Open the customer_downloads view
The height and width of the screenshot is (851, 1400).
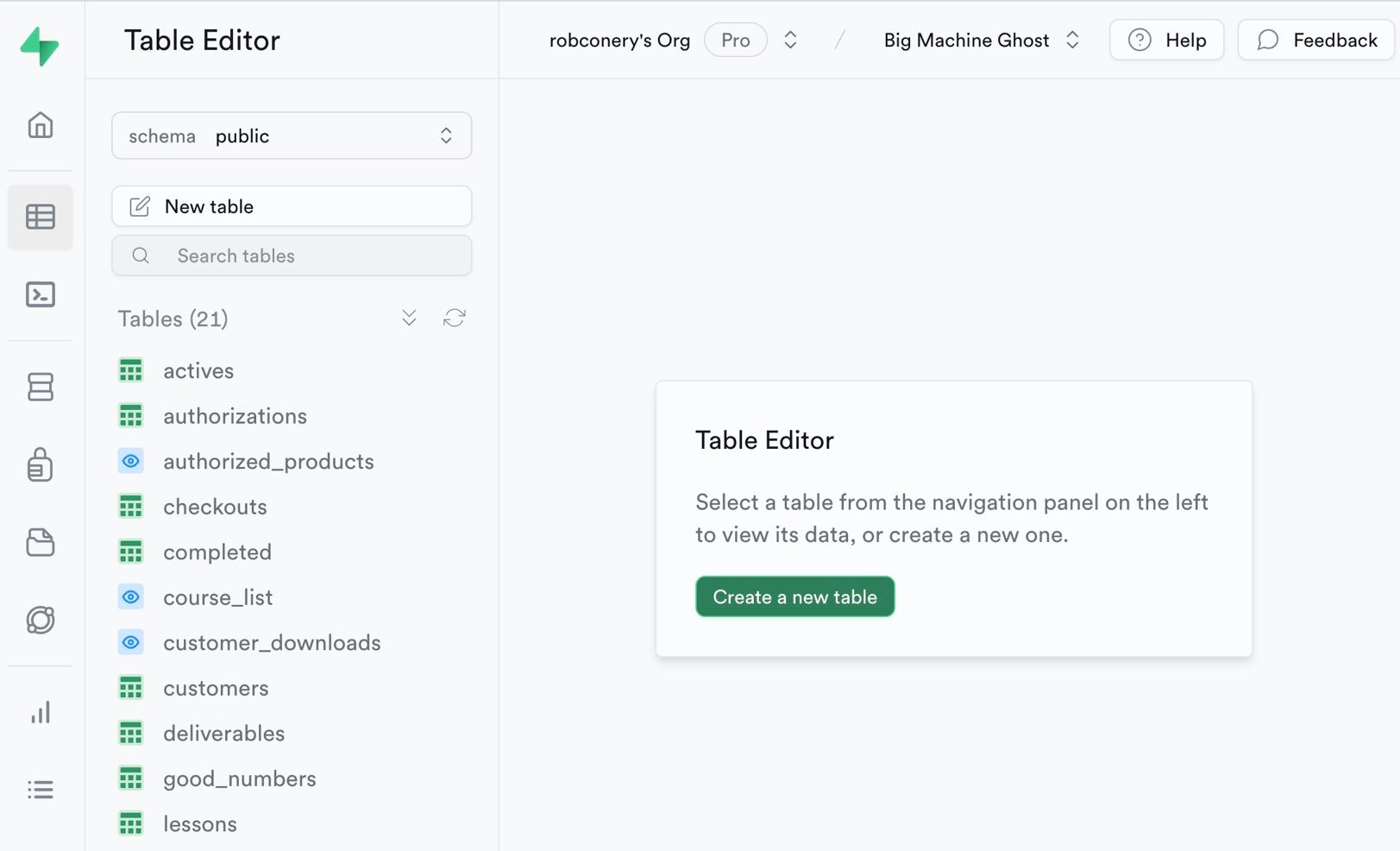(x=272, y=643)
